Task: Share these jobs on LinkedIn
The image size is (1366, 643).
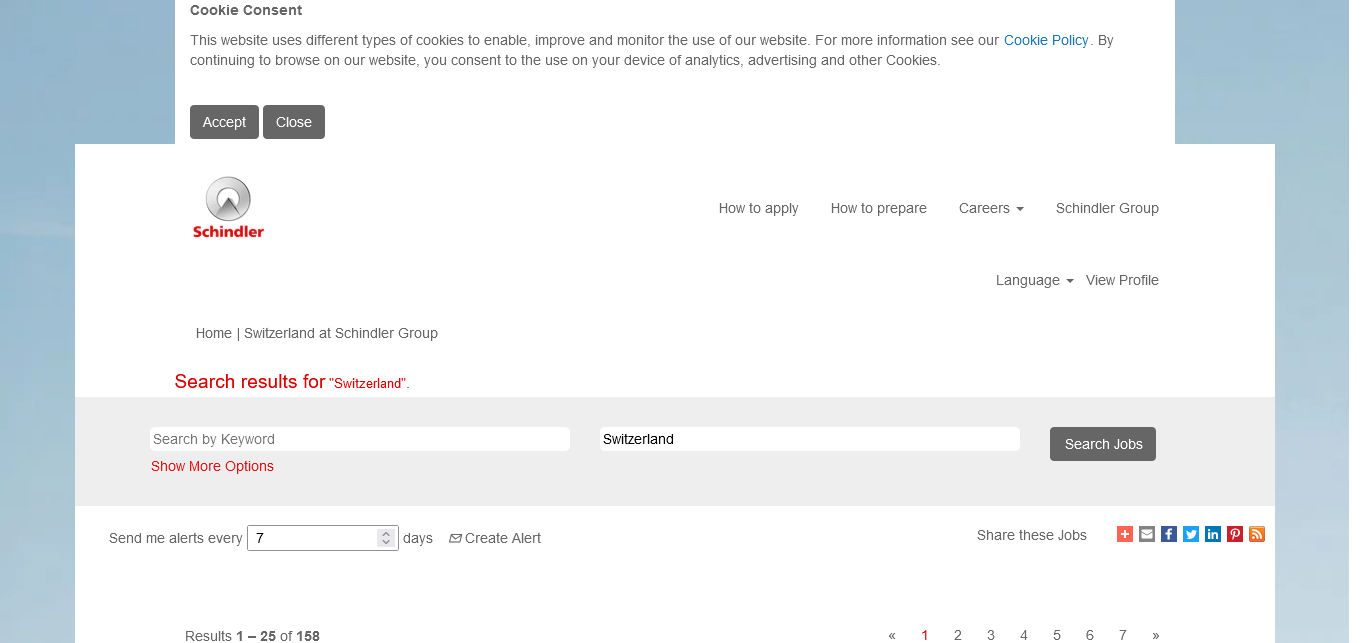Action: pyautogui.click(x=1213, y=534)
